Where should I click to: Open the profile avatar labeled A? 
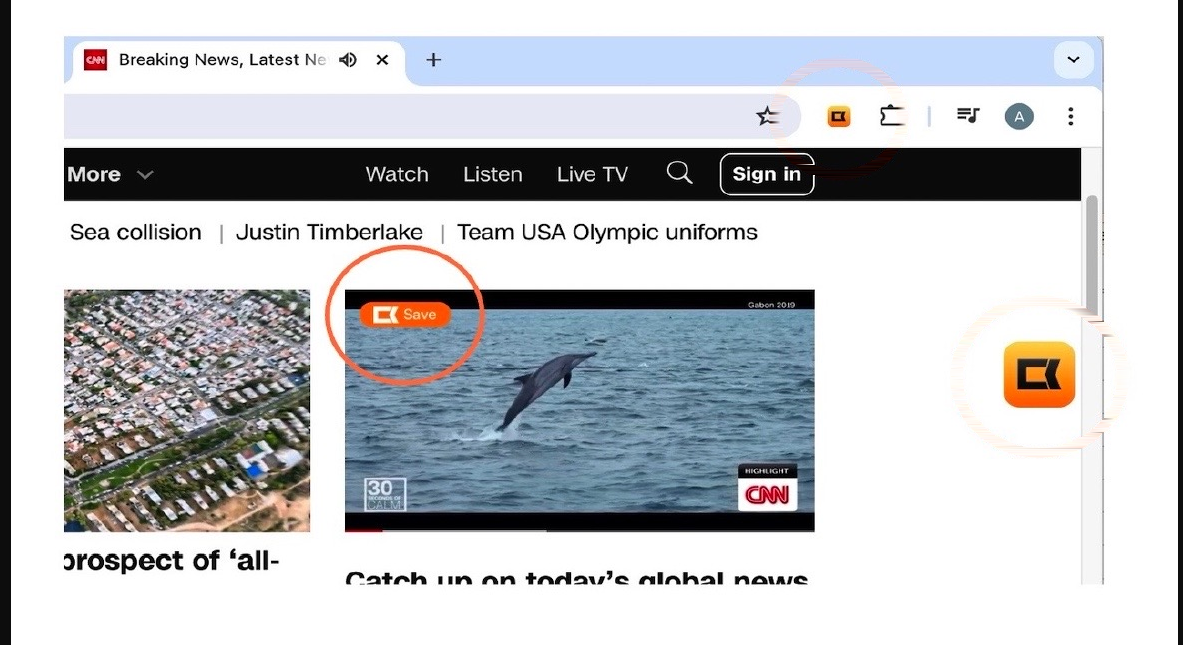pyautogui.click(x=1019, y=116)
